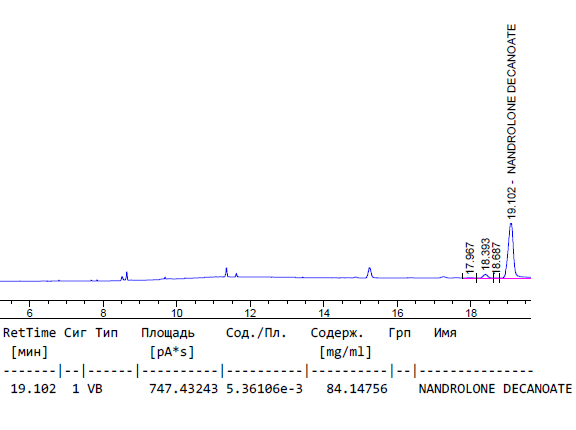Click the Площадь column header
The height and width of the screenshot is (430, 576).
pos(168,333)
